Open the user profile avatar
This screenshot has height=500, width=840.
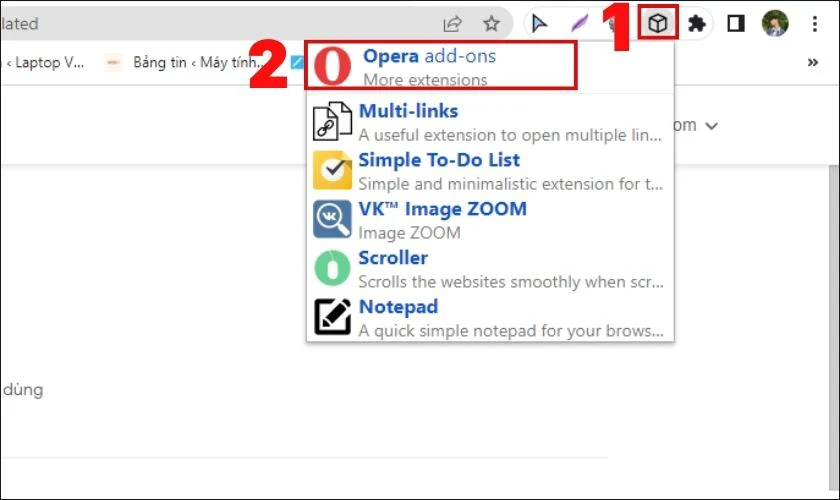(774, 24)
